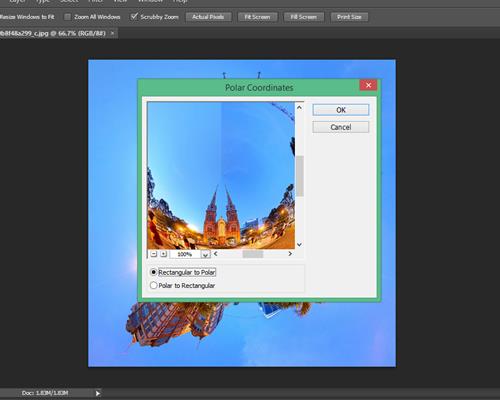This screenshot has height=400, width=500.
Task: Click the 100% zoom value field
Action: pos(185,254)
